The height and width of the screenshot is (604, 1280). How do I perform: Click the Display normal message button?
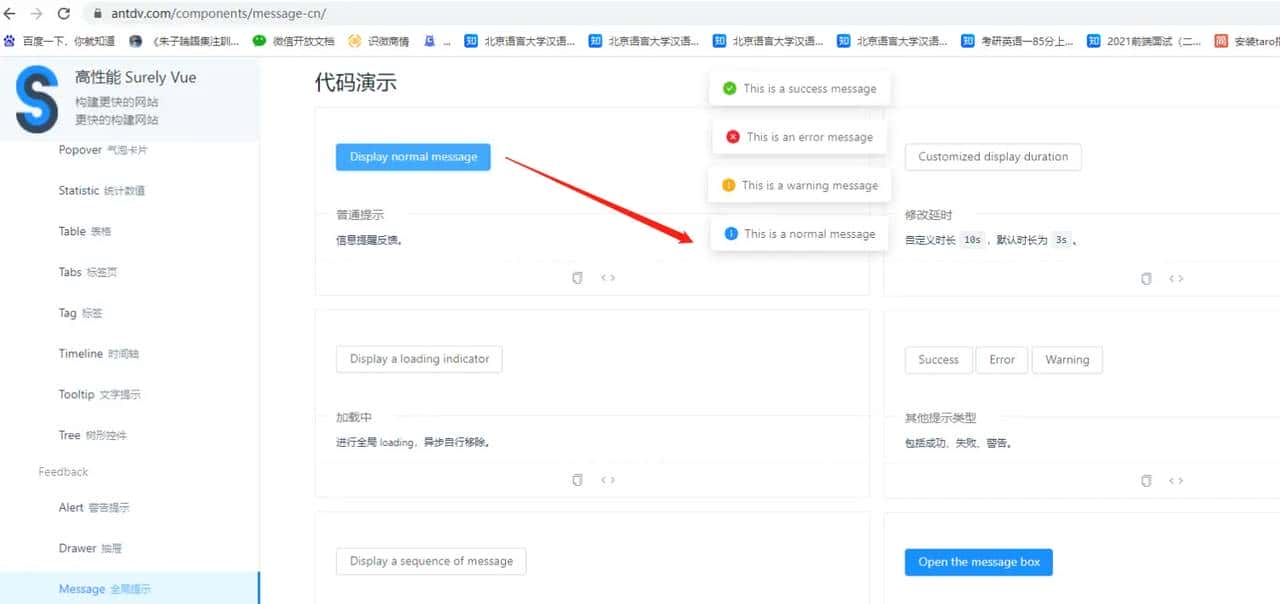[413, 157]
